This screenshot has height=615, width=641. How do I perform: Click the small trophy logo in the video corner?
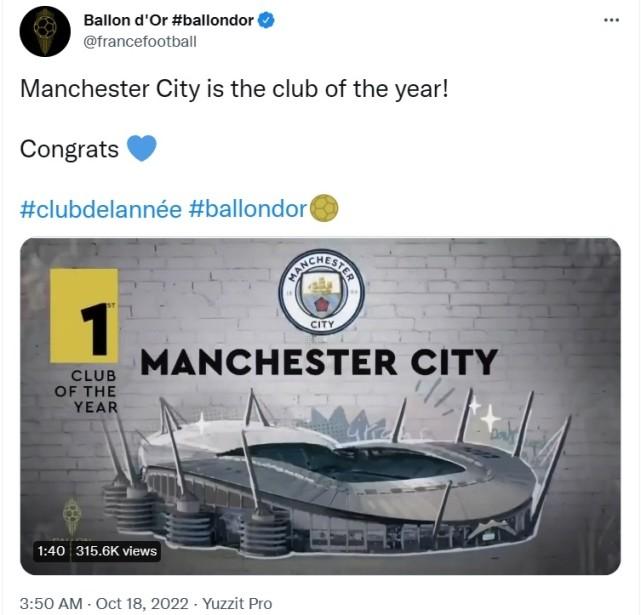point(71,517)
